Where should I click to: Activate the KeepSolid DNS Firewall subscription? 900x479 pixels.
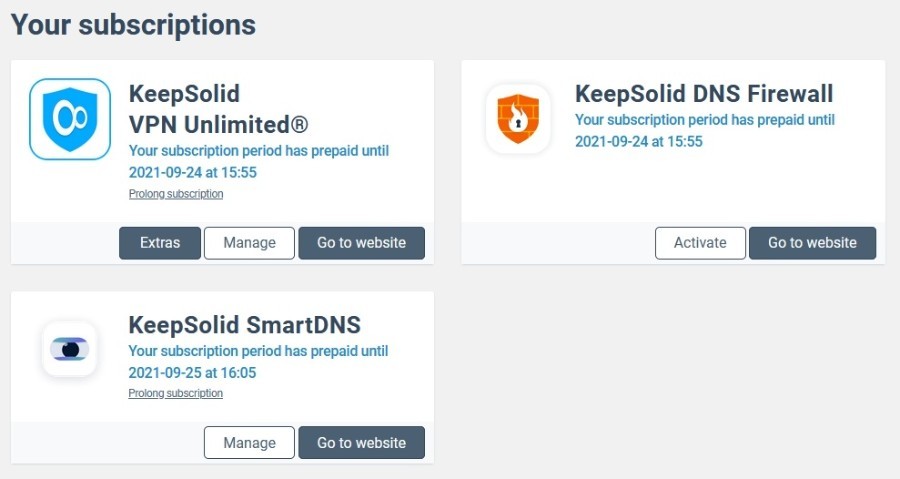tap(700, 243)
